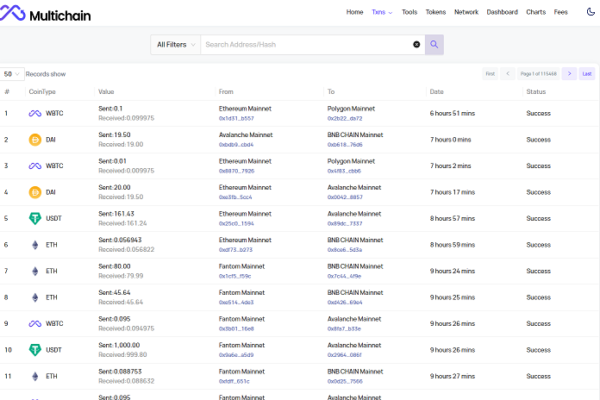The image size is (600, 400).
Task: Click the ETH coin icon in row 6
Action: point(35,245)
